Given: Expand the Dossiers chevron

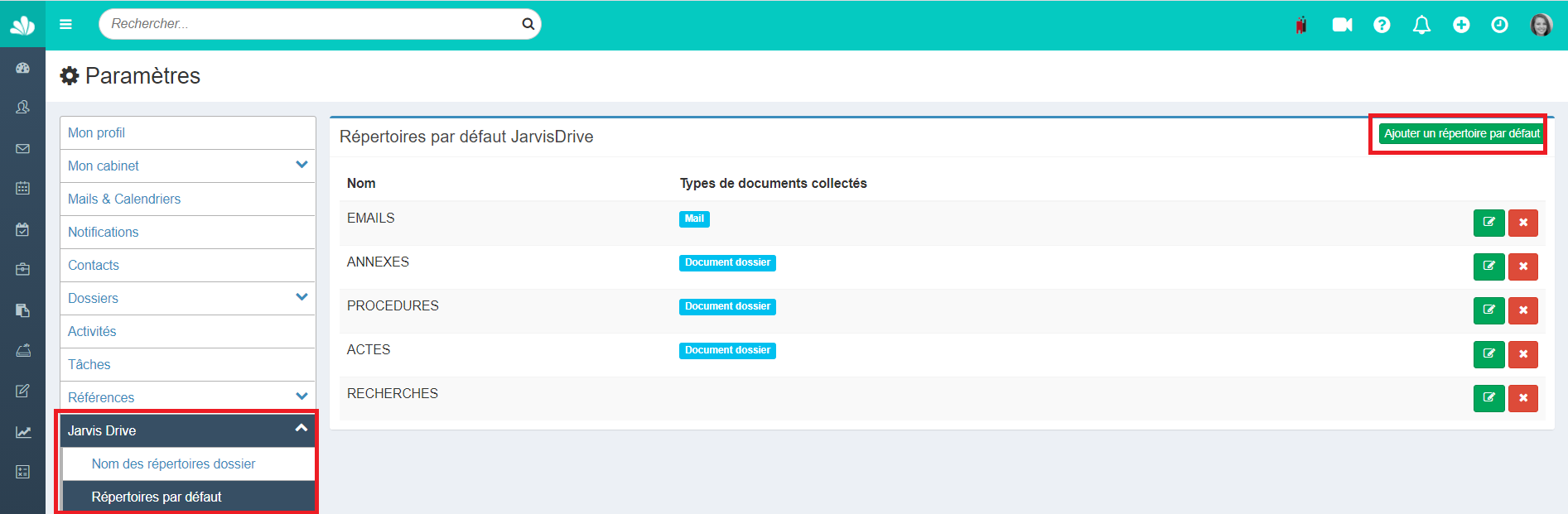Looking at the screenshot, I should [302, 297].
